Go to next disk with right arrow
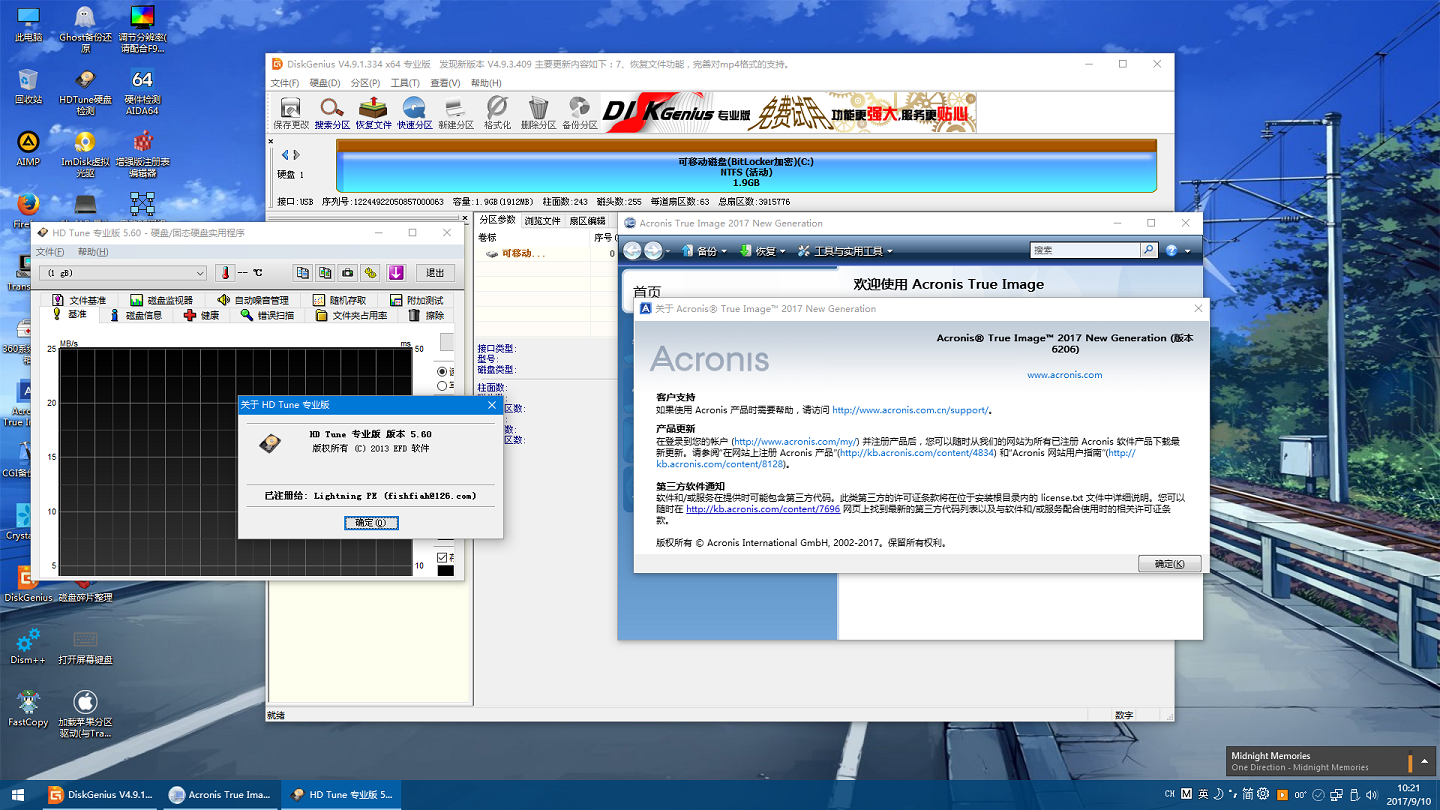 [x=296, y=155]
